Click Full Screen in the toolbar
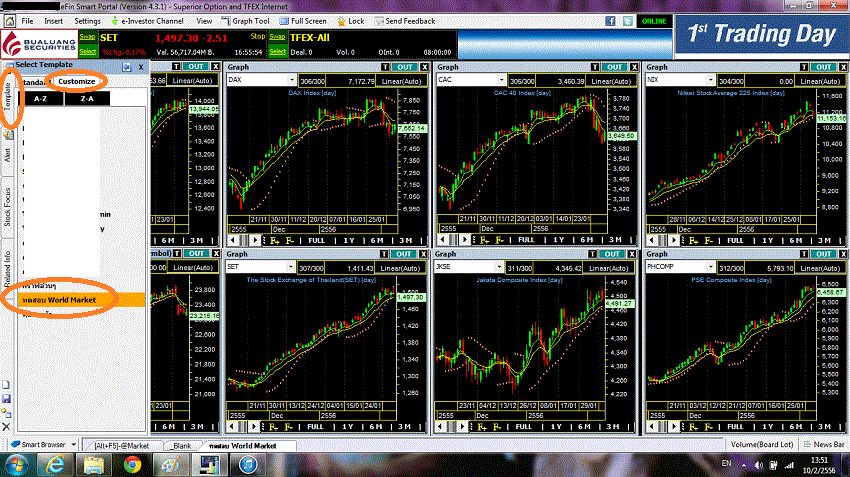The width and height of the screenshot is (850, 477). tap(303, 21)
